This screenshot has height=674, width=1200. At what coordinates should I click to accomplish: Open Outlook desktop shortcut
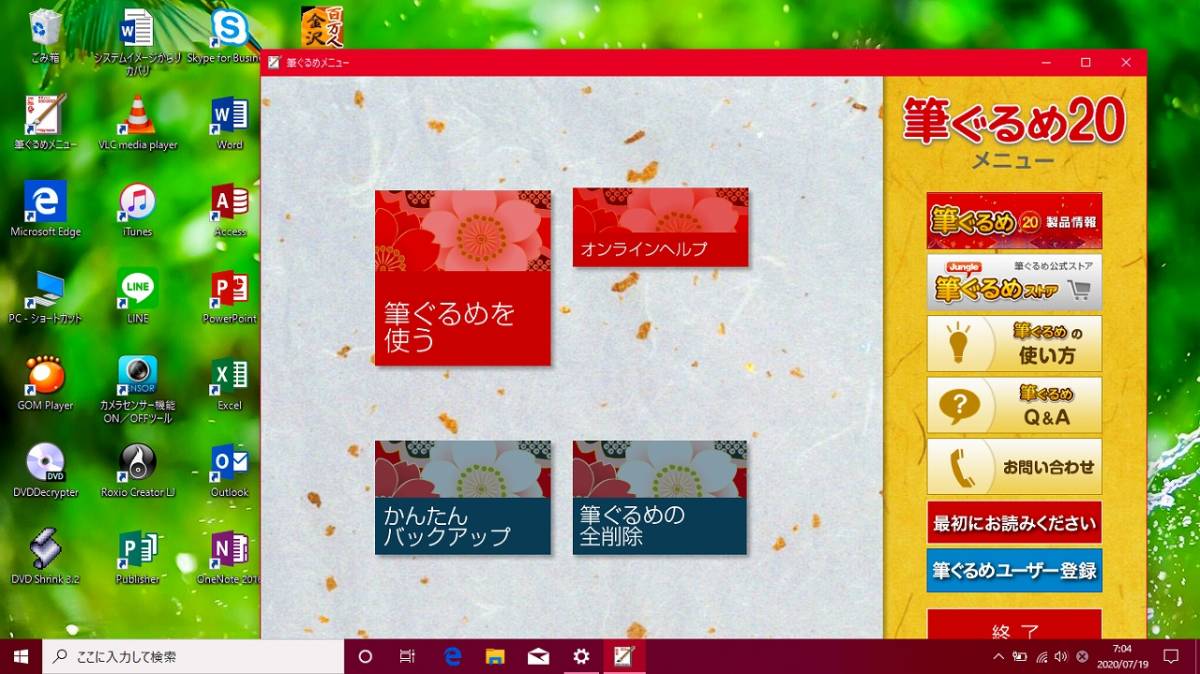pos(229,470)
